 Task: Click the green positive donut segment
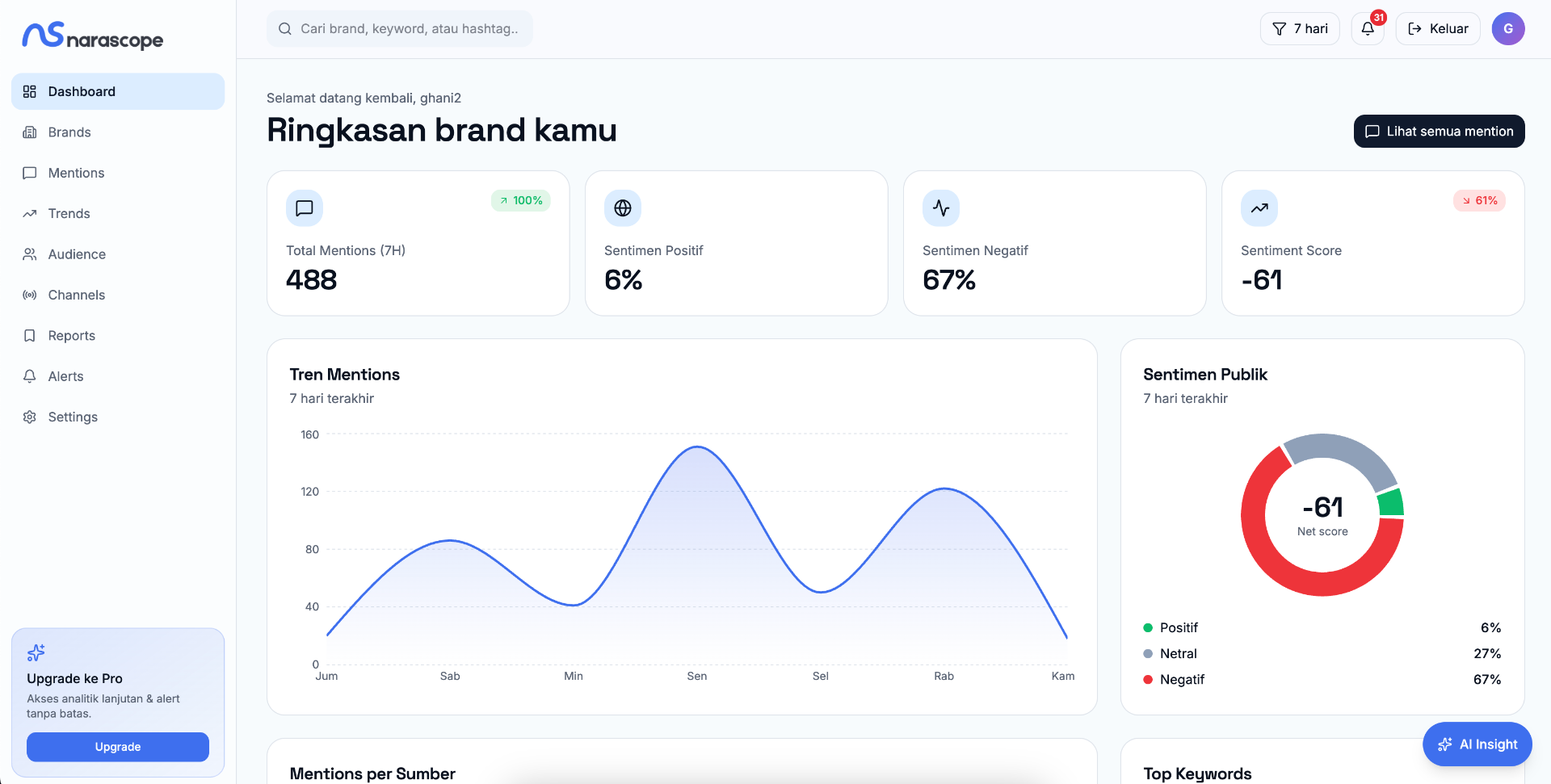pos(1391,502)
